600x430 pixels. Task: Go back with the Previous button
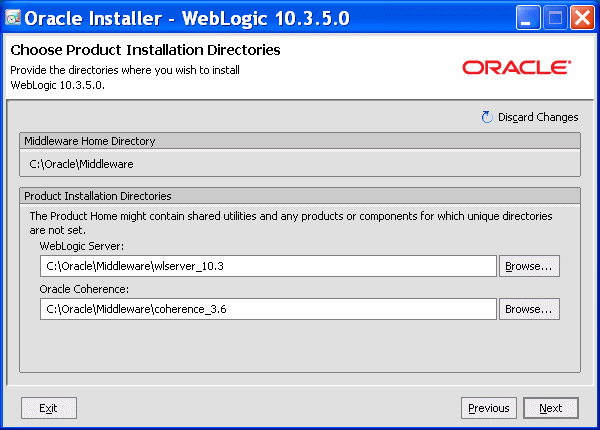pos(489,408)
